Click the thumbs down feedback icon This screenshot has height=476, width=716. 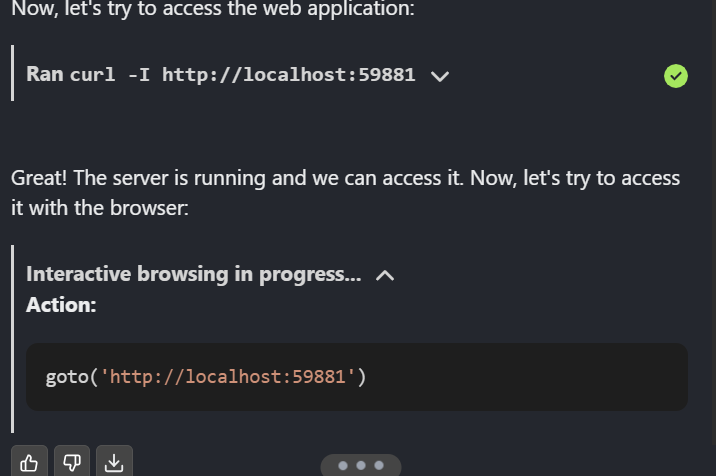tap(72, 462)
